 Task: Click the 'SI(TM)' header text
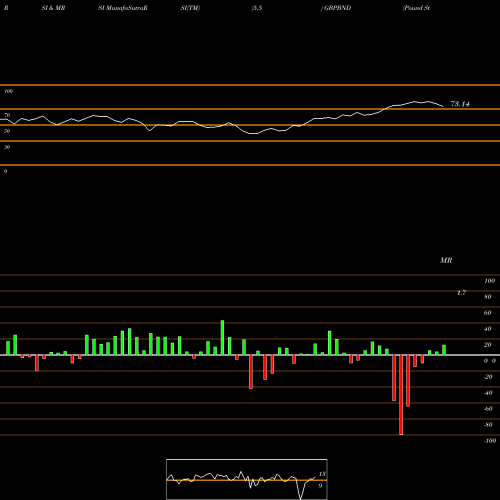tap(190, 8)
